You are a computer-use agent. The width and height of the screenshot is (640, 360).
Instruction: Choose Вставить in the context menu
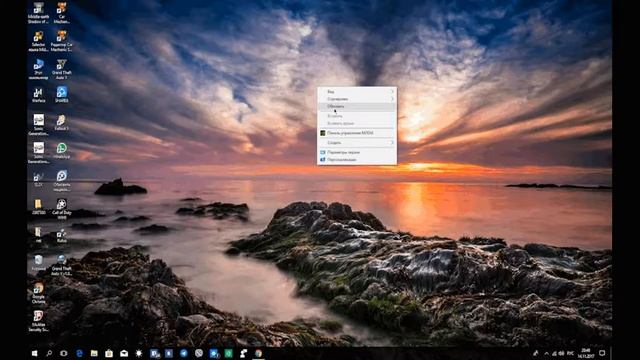point(357,116)
